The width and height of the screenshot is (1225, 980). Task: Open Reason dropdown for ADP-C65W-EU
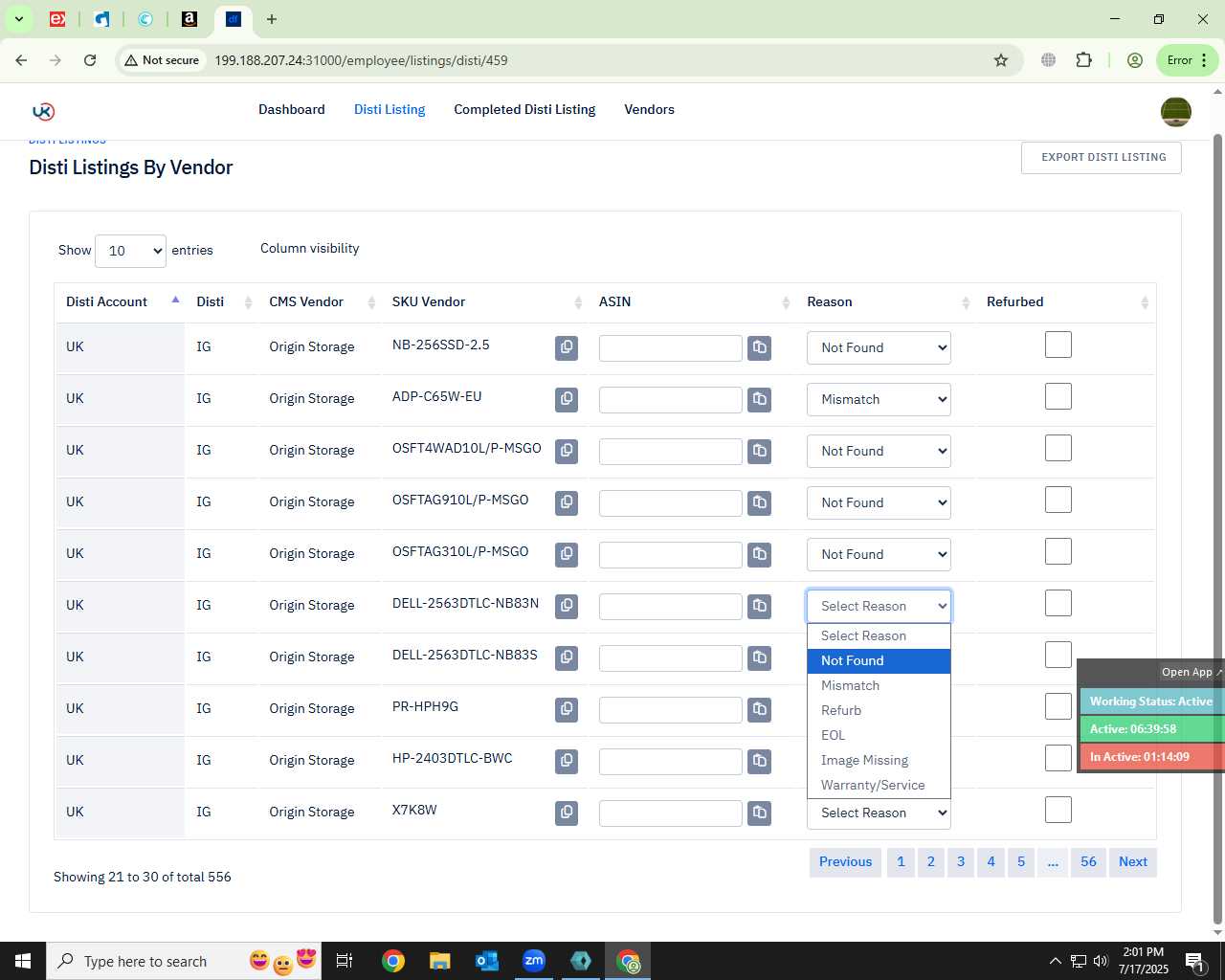(x=879, y=399)
